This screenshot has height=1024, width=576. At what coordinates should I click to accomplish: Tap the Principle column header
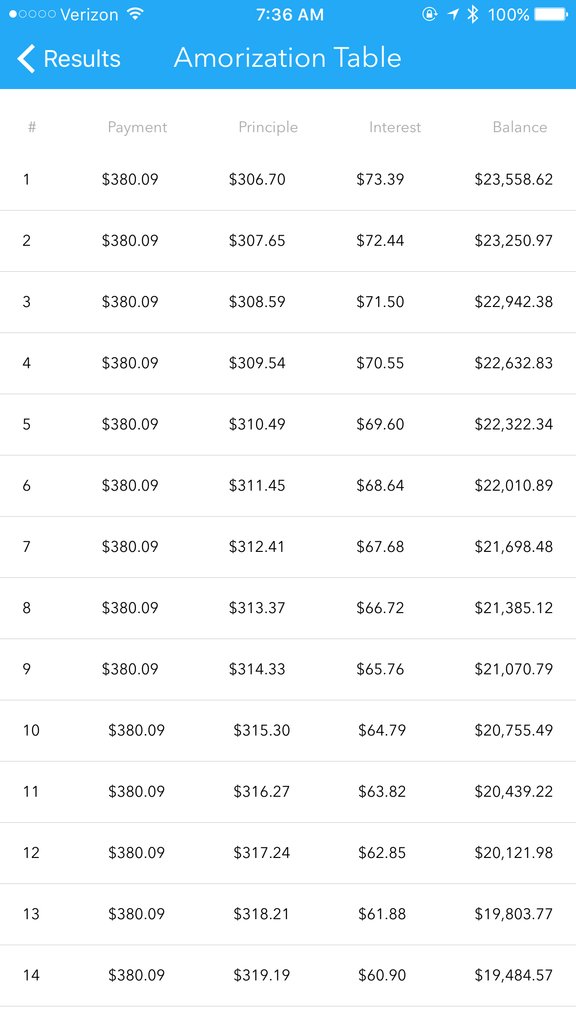tap(268, 127)
